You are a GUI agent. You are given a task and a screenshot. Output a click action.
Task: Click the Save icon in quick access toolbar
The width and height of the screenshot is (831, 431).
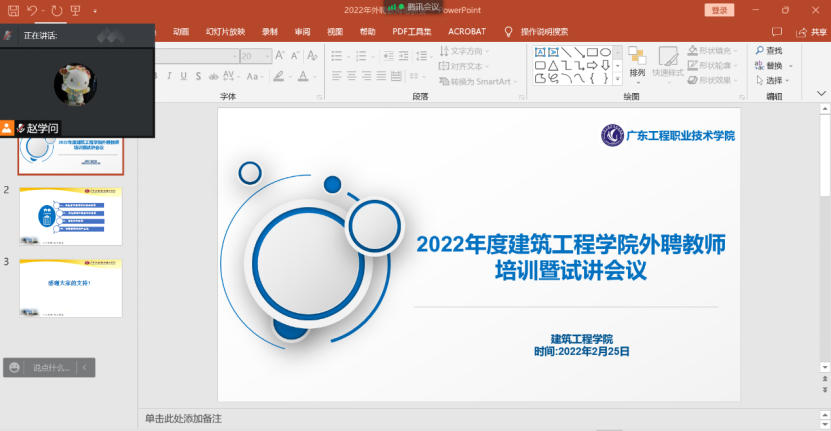pos(12,10)
